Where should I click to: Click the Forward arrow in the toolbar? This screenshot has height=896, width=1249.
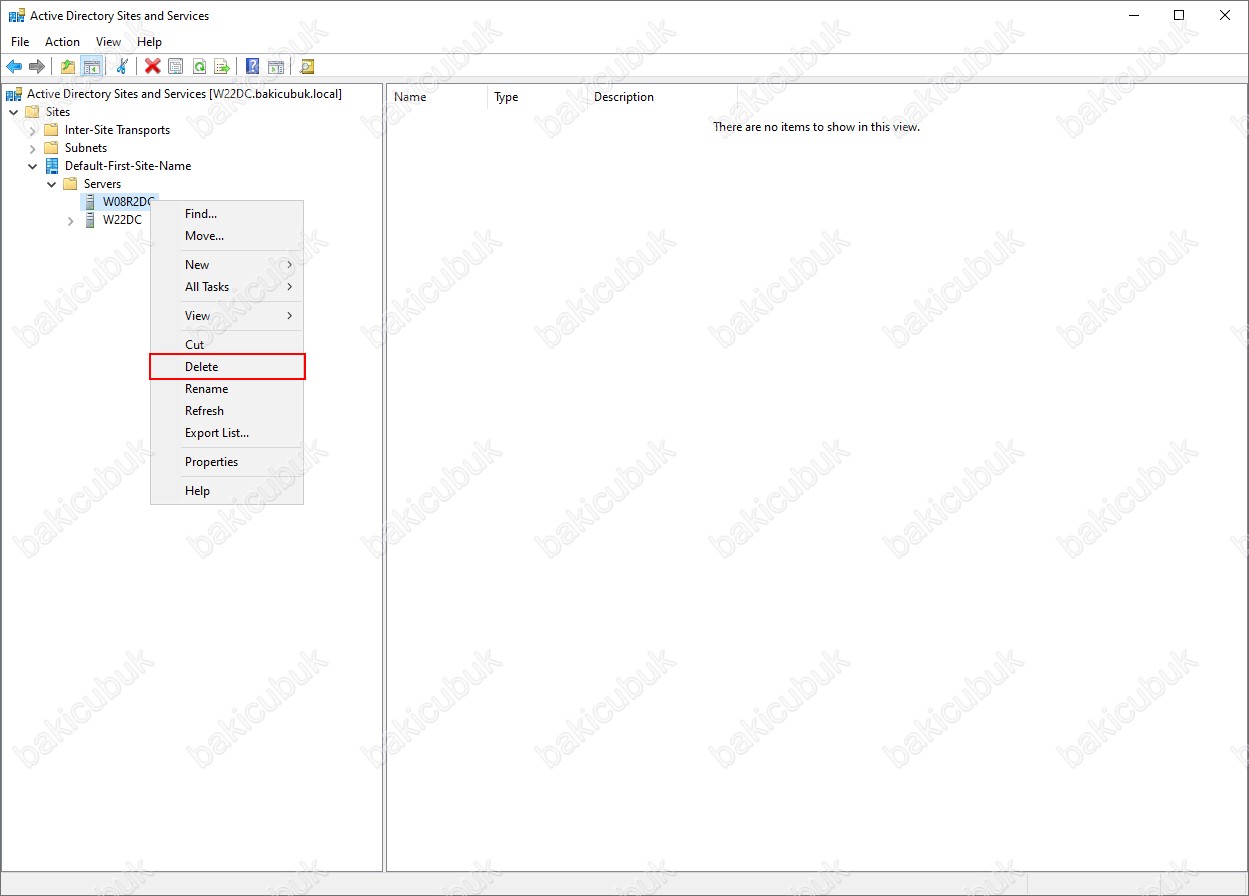click(37, 67)
